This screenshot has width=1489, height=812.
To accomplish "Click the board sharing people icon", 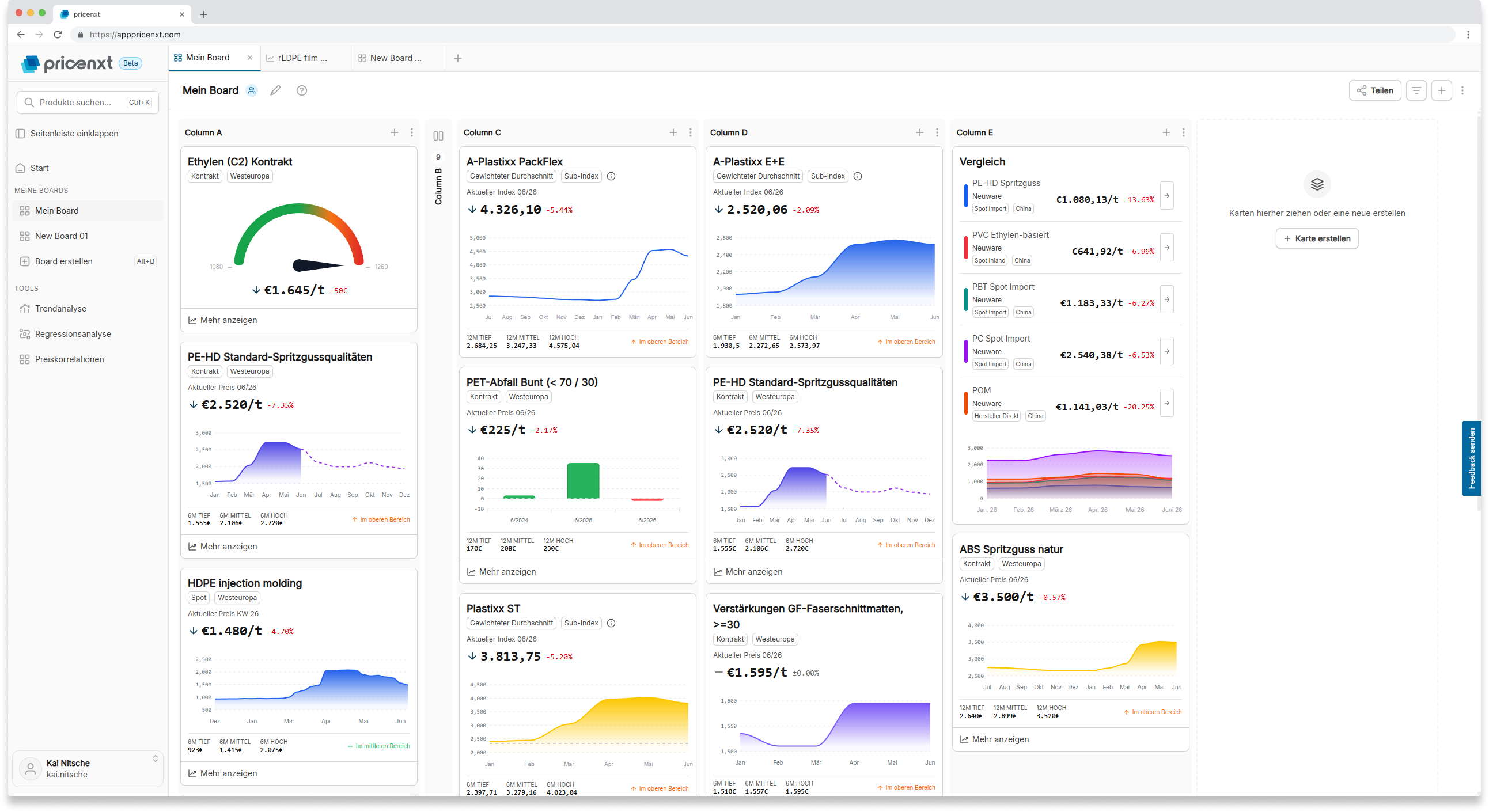I will pos(252,90).
